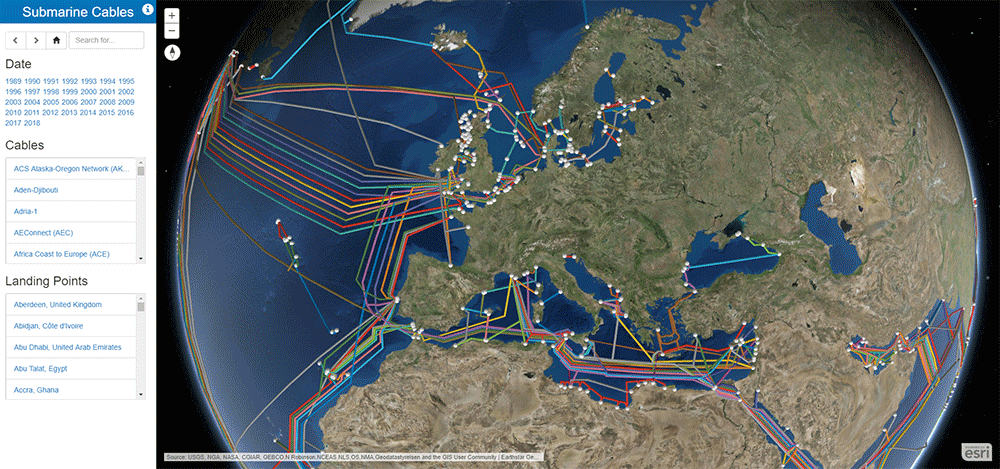Choose year 2009 from the dates
Image resolution: width=1000 pixels, height=469 pixels.
click(126, 102)
